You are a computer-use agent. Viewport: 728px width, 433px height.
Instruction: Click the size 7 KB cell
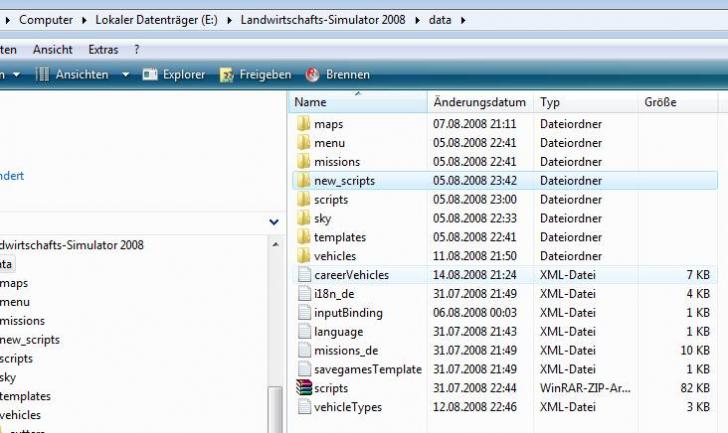pyautogui.click(x=698, y=275)
